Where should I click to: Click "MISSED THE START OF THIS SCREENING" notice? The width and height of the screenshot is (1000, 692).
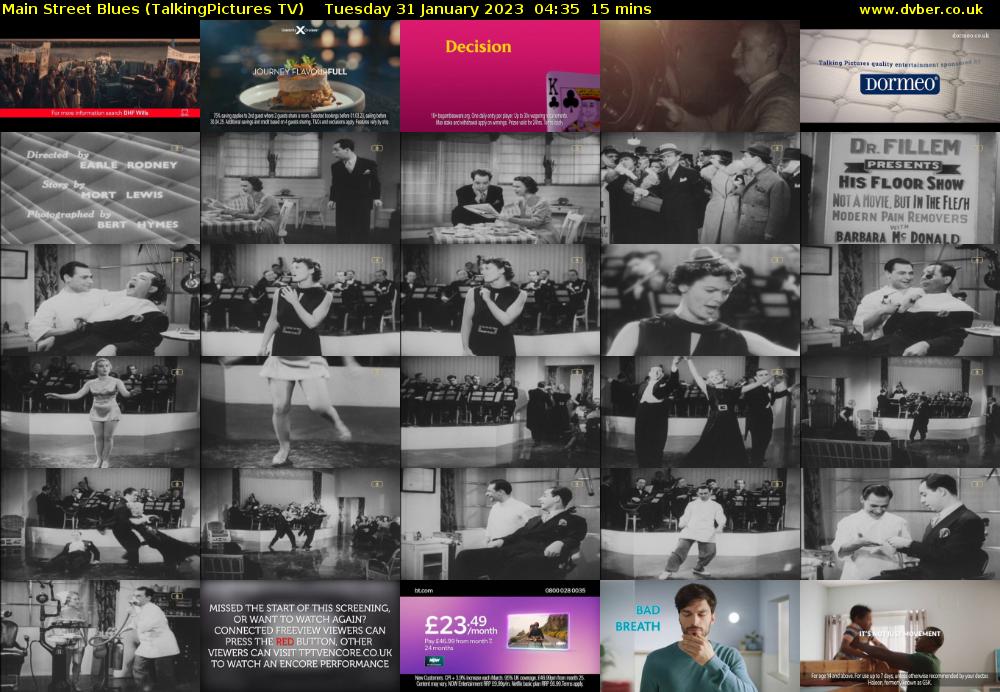[x=300, y=608]
